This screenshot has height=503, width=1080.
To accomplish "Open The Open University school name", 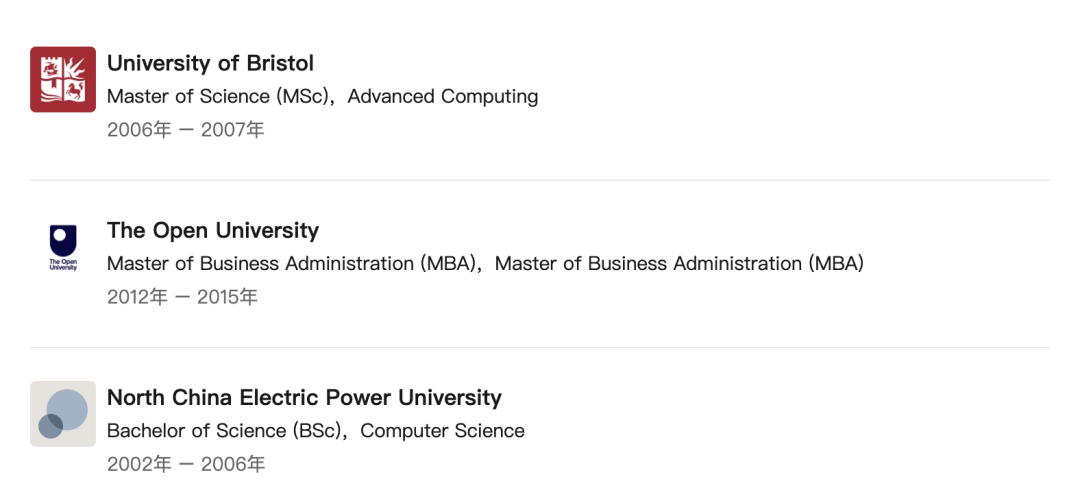I will pos(213,230).
